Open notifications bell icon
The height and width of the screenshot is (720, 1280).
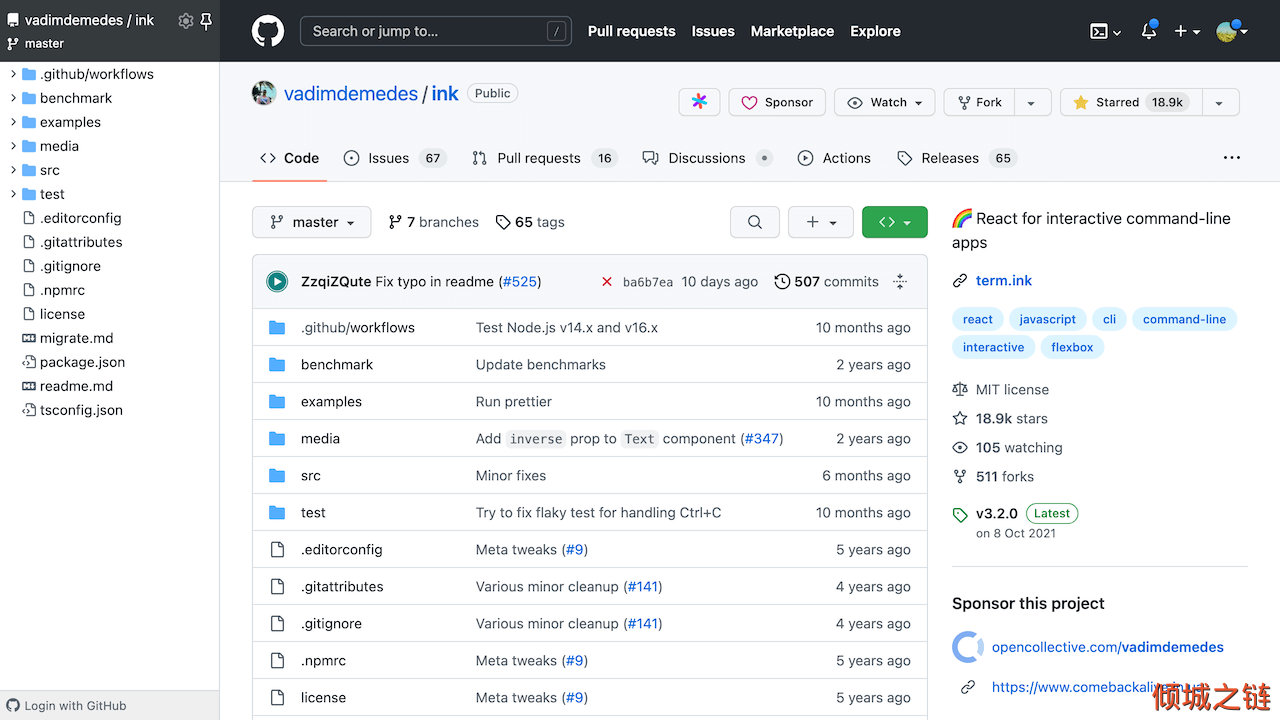1149,31
